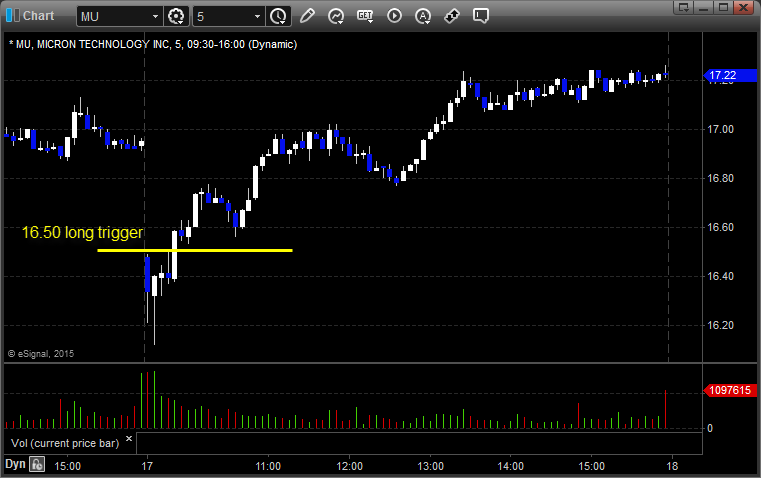The image size is (761, 478).
Task: Toggle the lock icon beside Dyn
Action: [37, 464]
